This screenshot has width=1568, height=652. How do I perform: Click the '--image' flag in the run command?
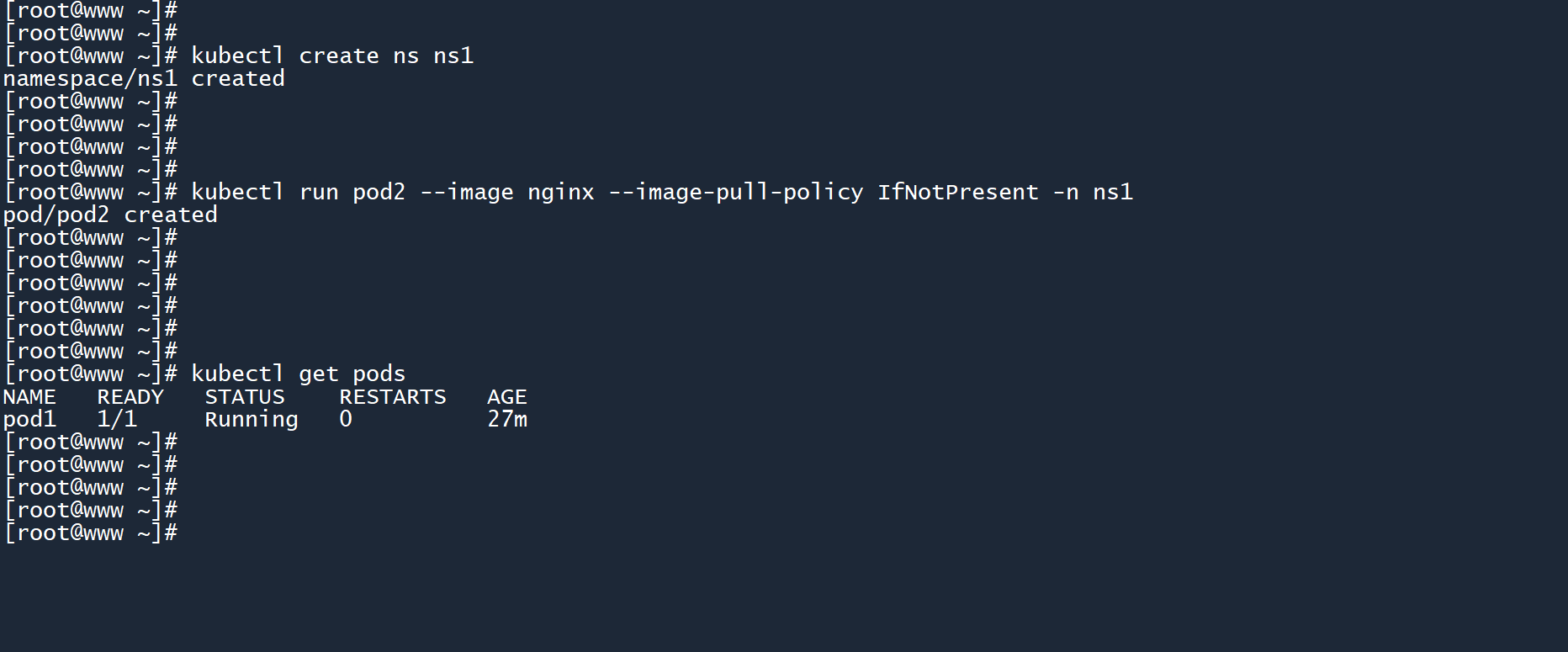tap(466, 193)
